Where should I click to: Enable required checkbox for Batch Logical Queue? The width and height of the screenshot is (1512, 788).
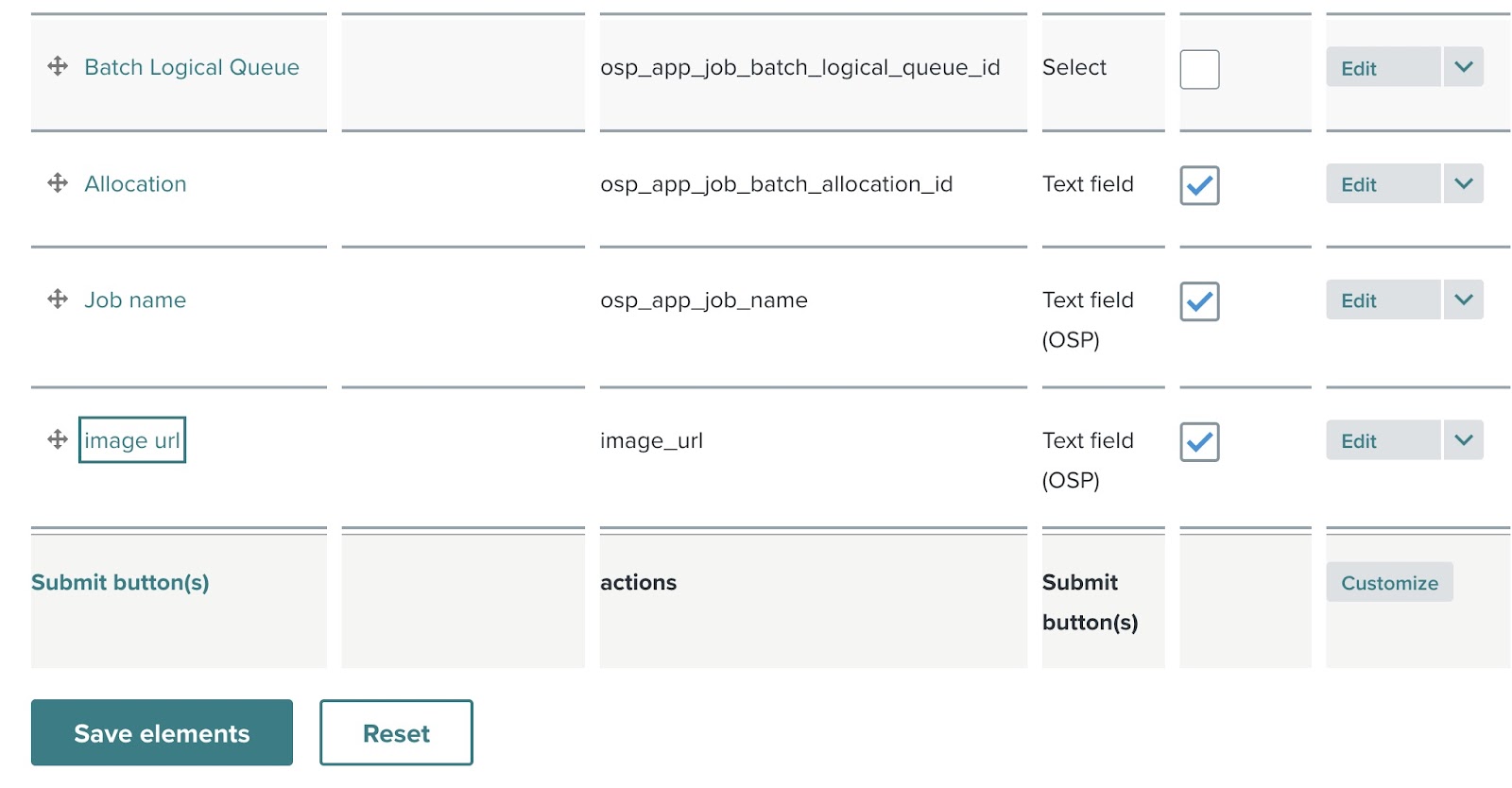click(x=1199, y=69)
